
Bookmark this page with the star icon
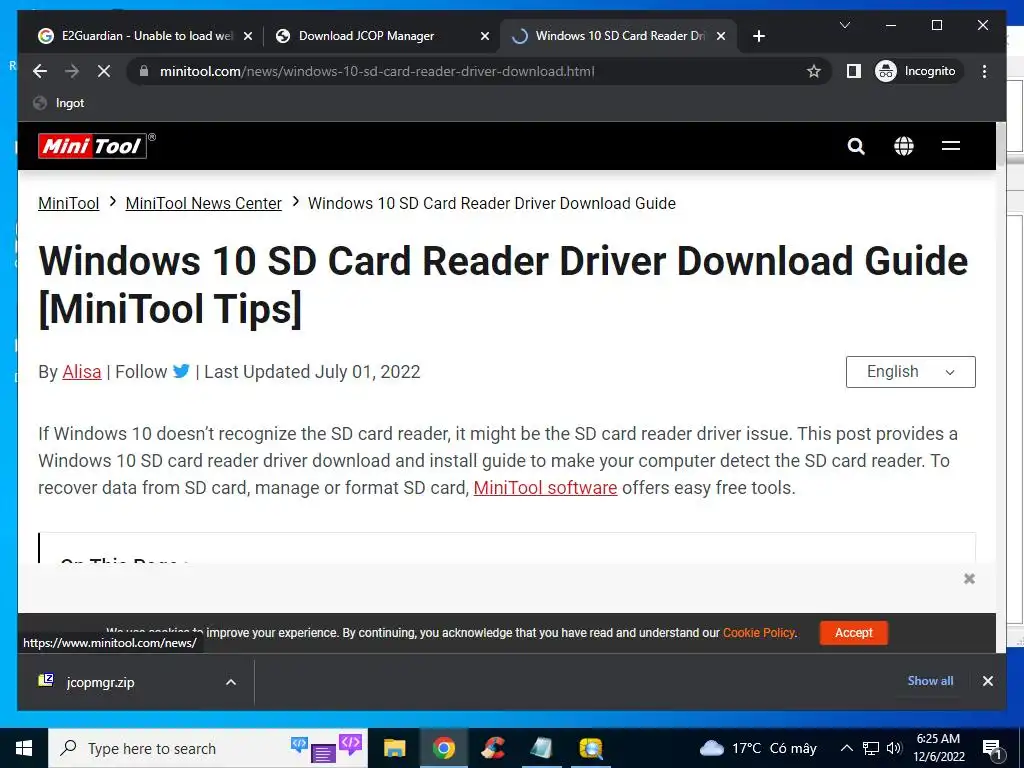814,71
